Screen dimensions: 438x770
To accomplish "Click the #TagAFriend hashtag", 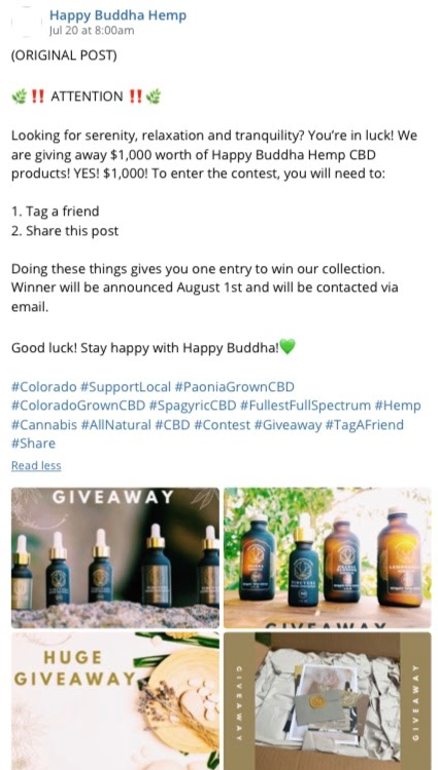I will [x=364, y=424].
